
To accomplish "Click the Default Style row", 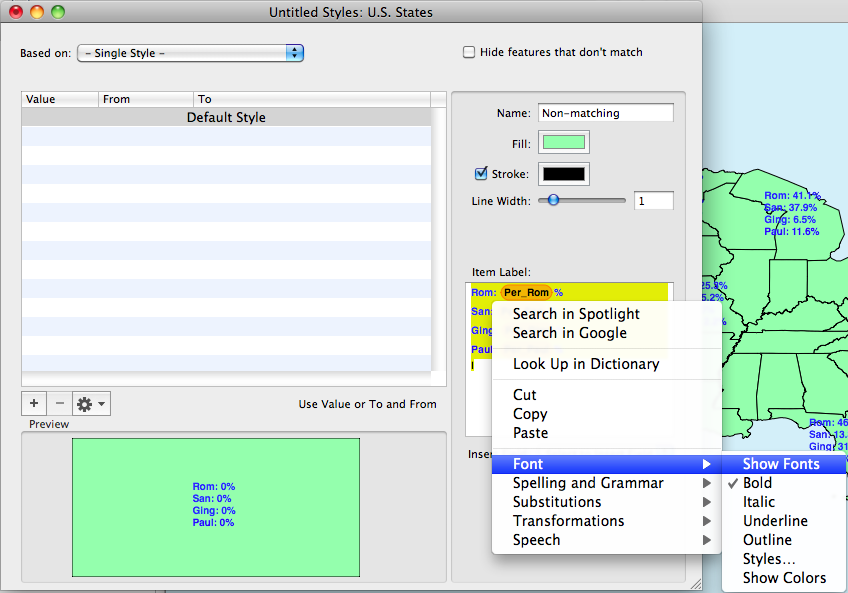I will point(226,117).
